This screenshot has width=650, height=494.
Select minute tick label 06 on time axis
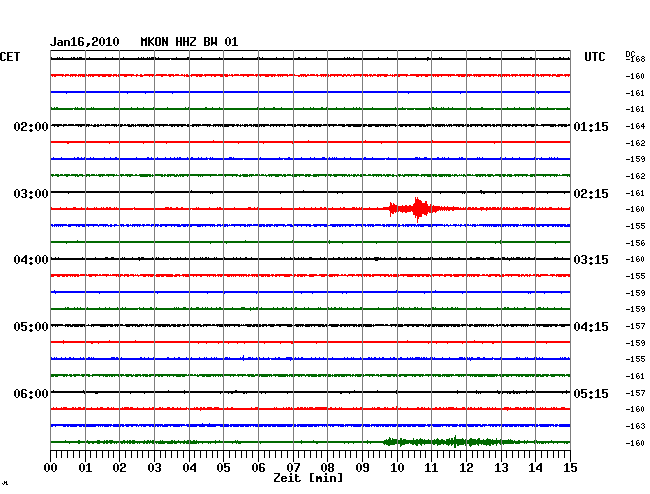pos(258,467)
